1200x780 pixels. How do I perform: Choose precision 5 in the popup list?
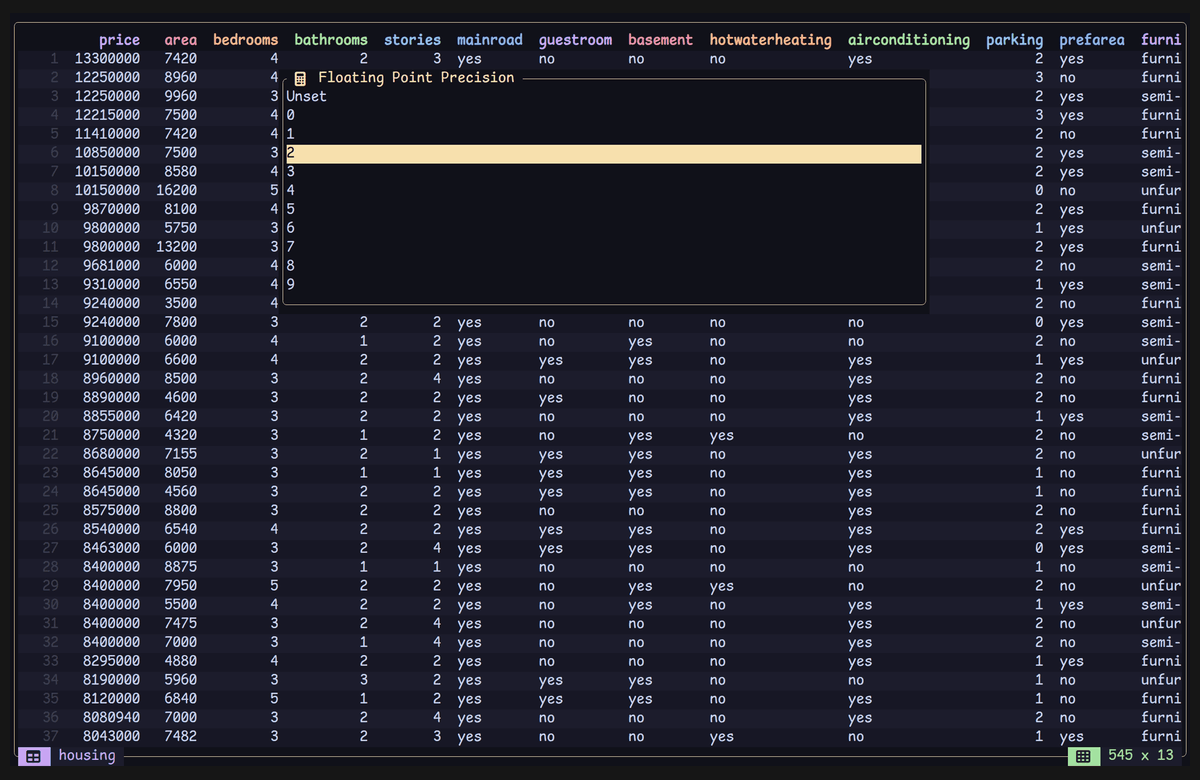coord(604,210)
